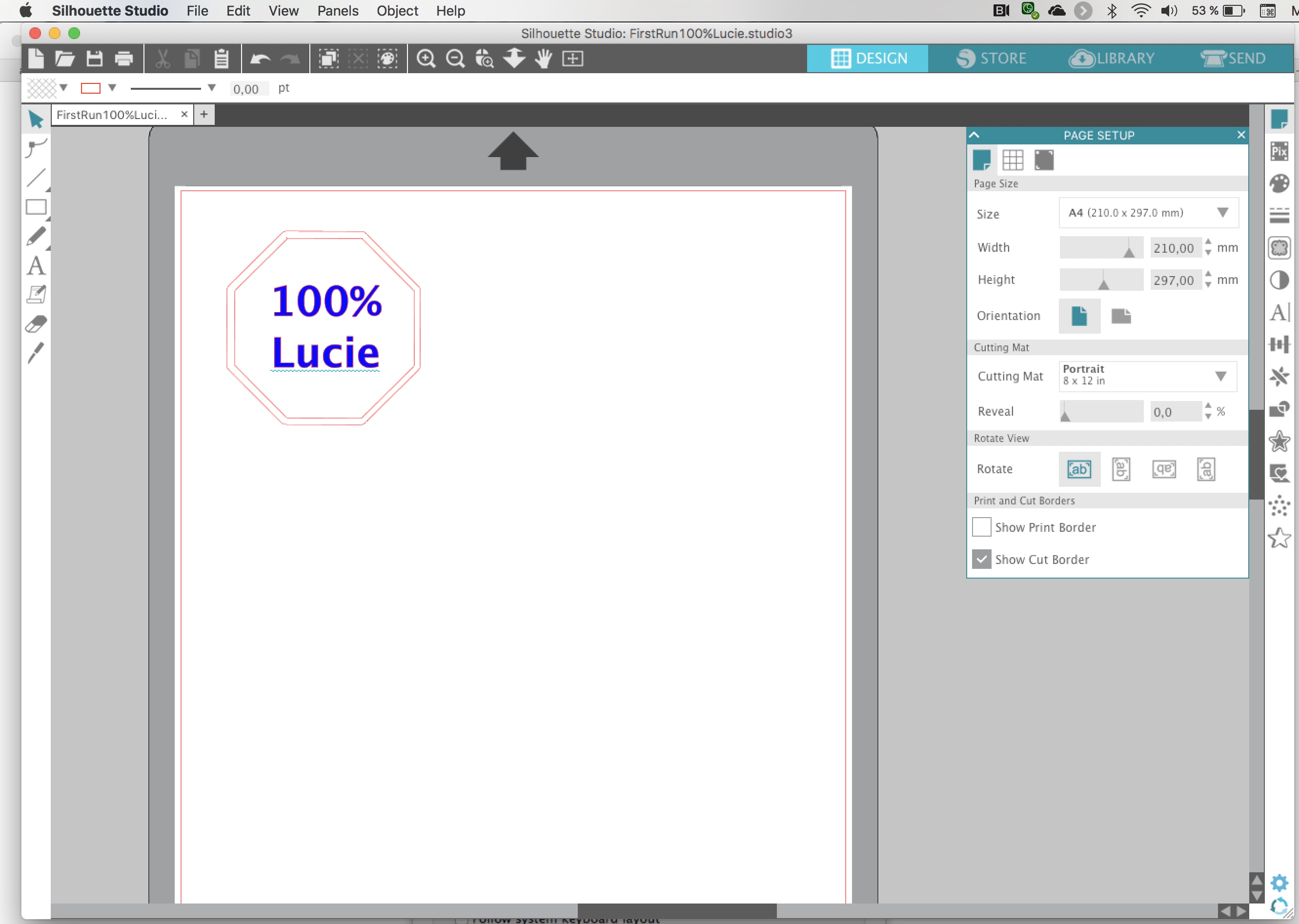Switch to the SEND tab
Viewport: 1299px width, 924px height.
coord(1233,58)
